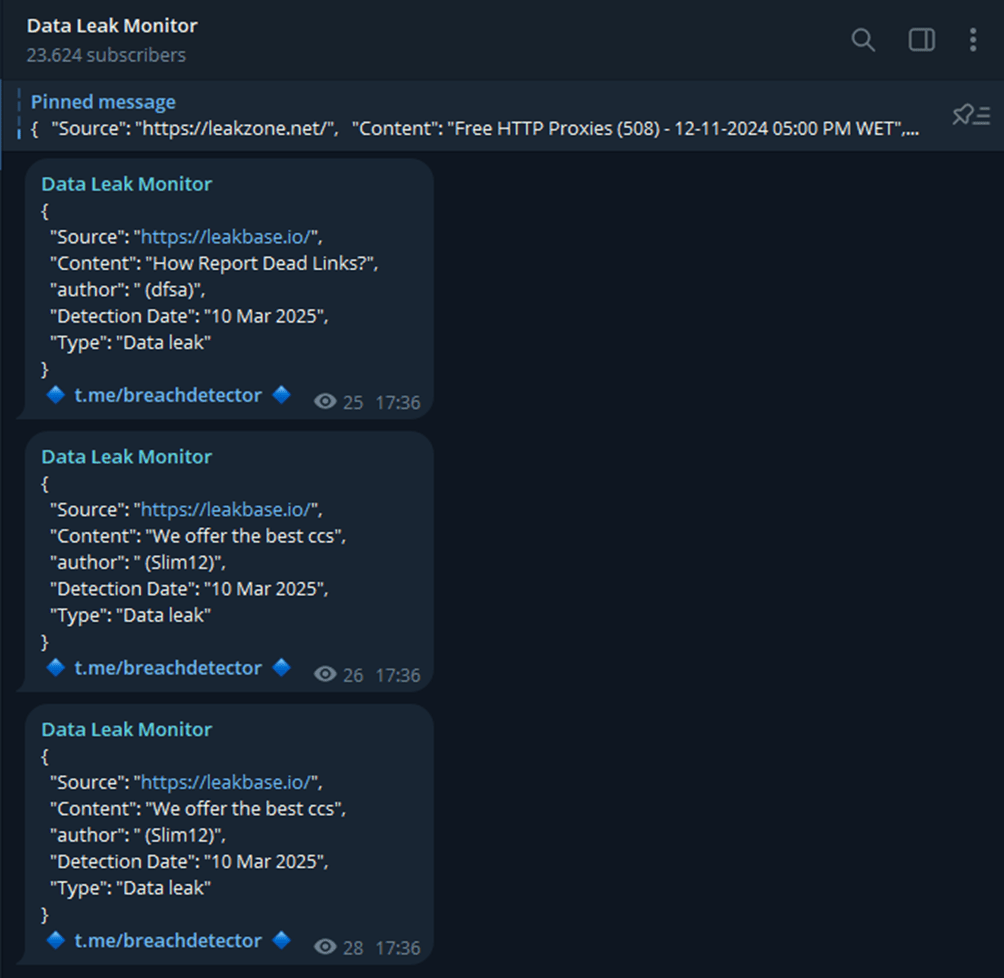Click the 23.624 subscribers count
This screenshot has width=1004, height=978.
pyautogui.click(x=106, y=55)
